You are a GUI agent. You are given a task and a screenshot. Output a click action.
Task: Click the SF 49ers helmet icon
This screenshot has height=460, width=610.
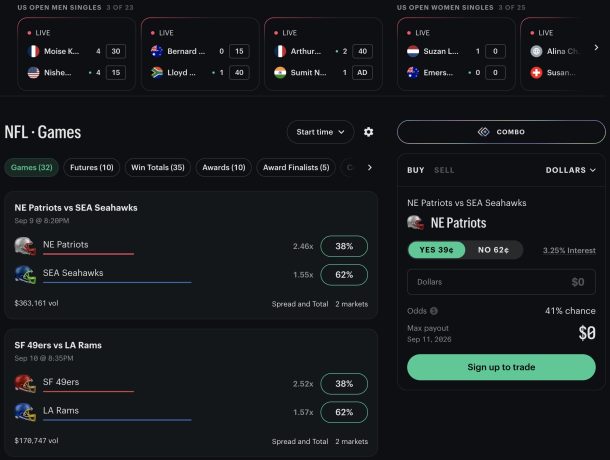tap(25, 383)
